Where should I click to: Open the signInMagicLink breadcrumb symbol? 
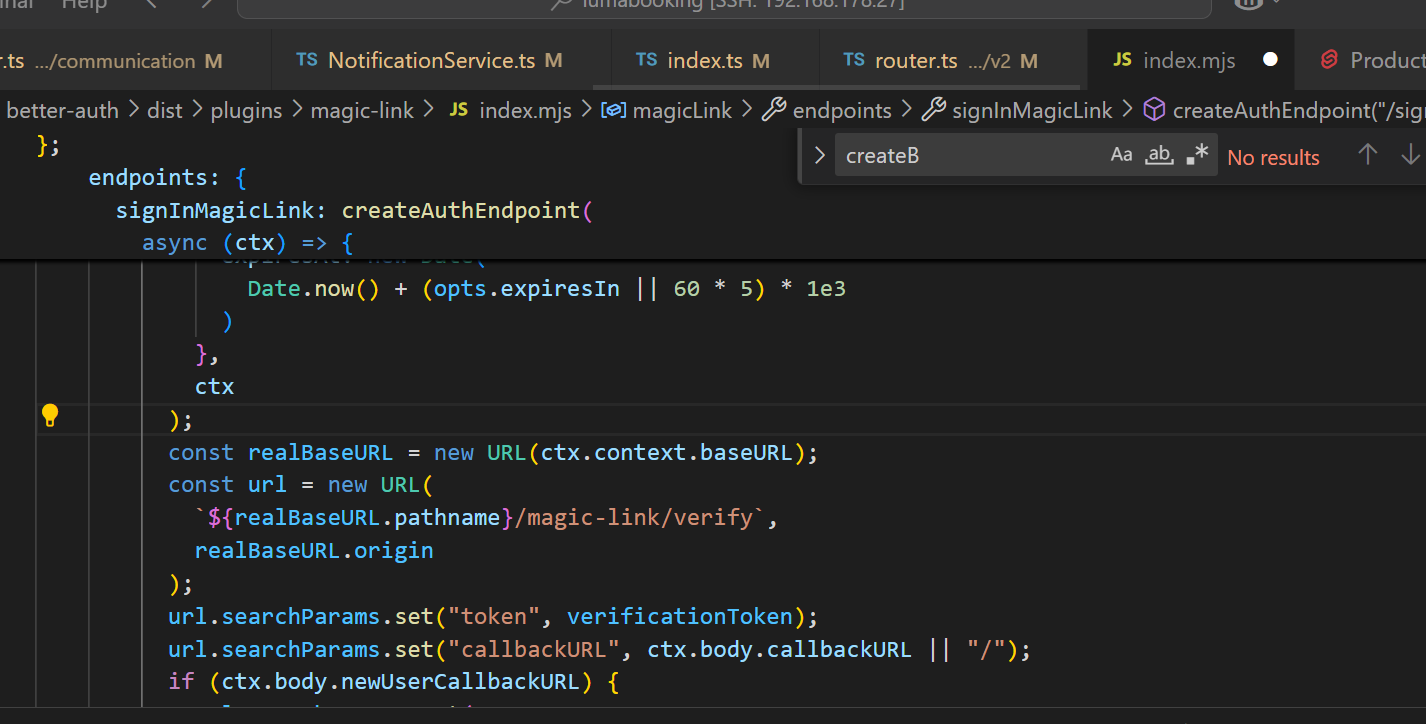(x=1032, y=110)
